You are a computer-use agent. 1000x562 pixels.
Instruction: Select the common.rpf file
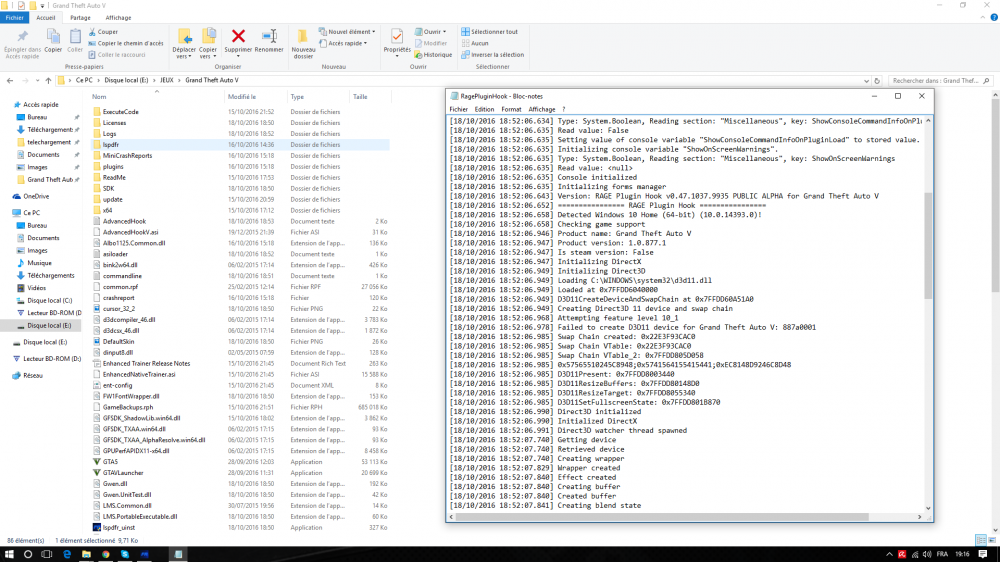click(x=121, y=287)
